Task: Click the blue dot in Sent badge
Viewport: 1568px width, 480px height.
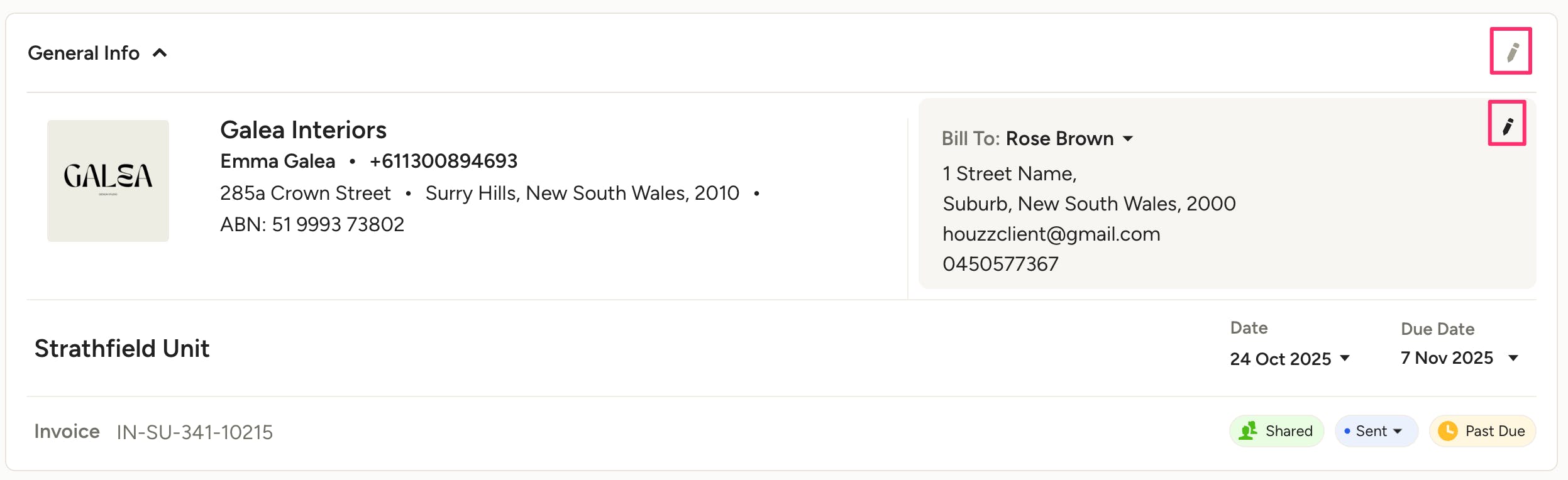Action: pyautogui.click(x=1347, y=431)
